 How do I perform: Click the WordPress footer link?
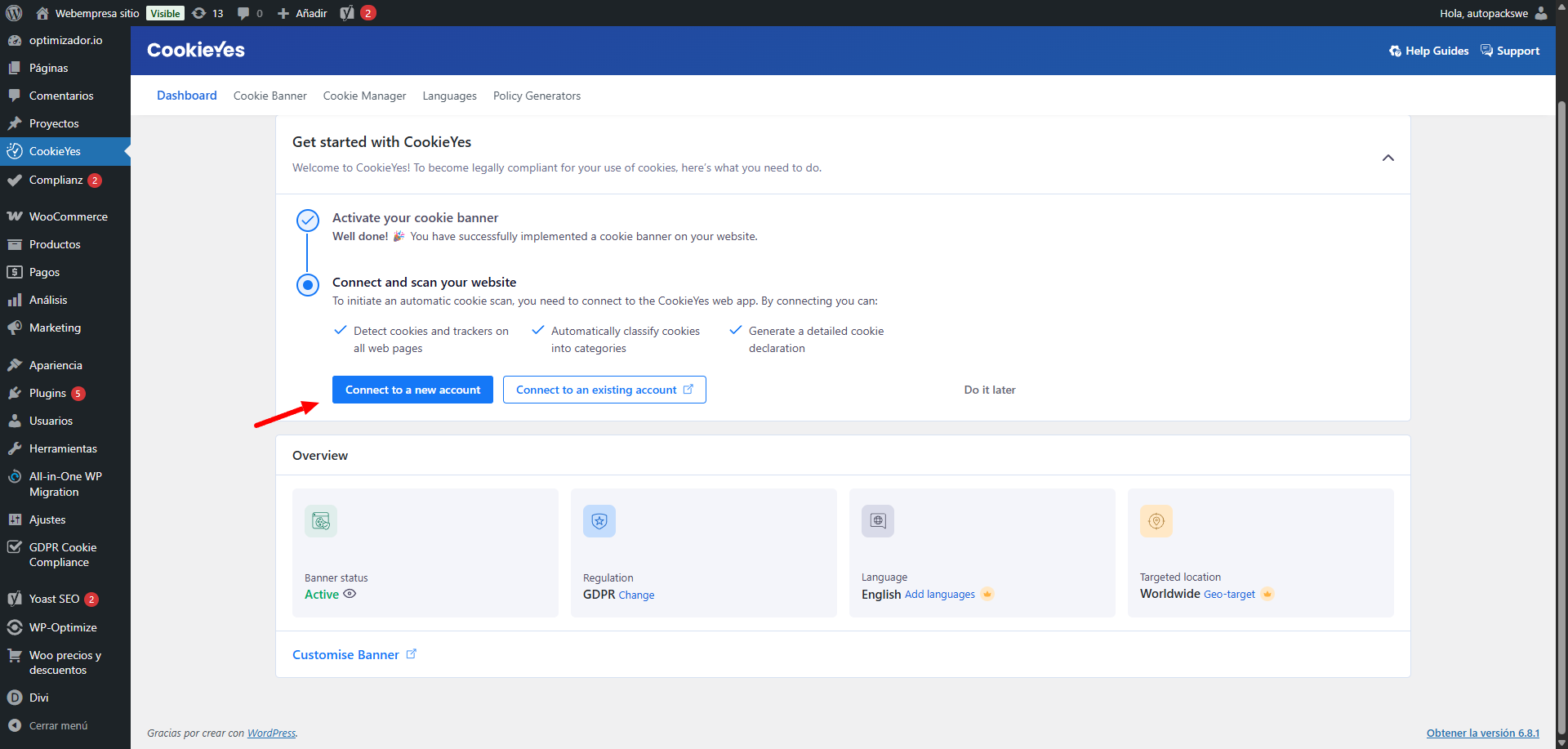[272, 733]
